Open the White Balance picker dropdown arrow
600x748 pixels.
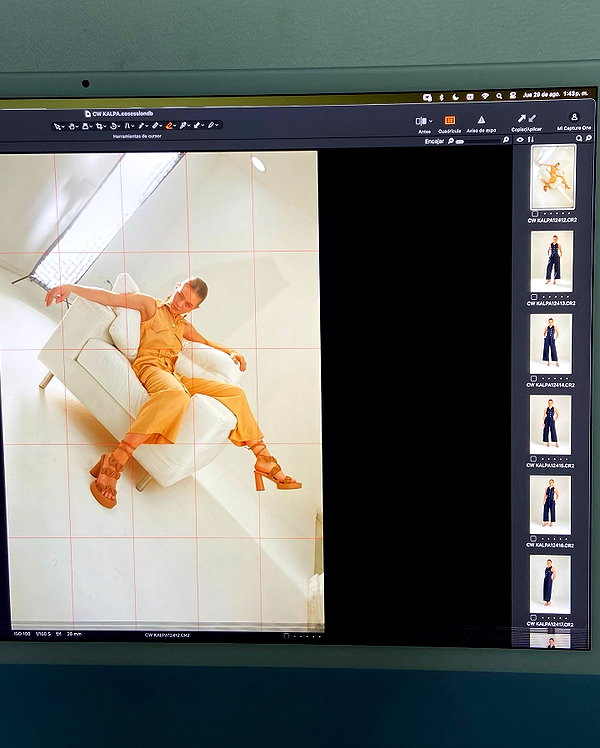point(189,126)
